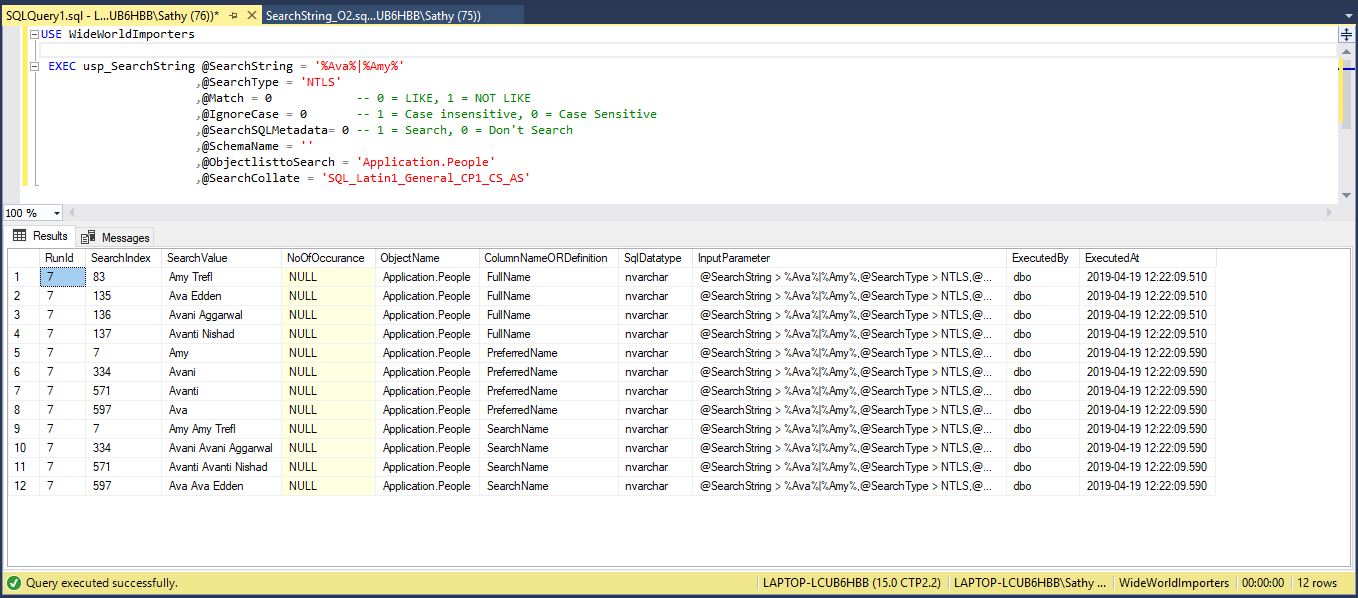This screenshot has width=1358, height=598.
Task: Switch to the Results tab
Action: 40,236
